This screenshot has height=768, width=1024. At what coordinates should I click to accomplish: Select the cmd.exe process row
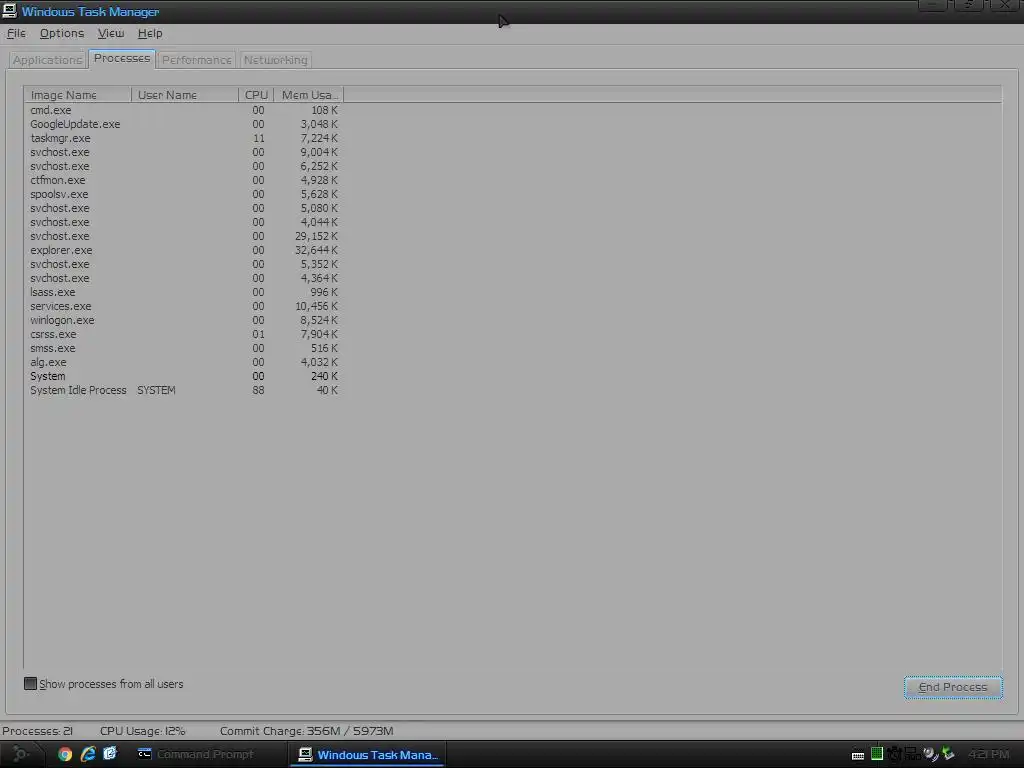[184, 110]
